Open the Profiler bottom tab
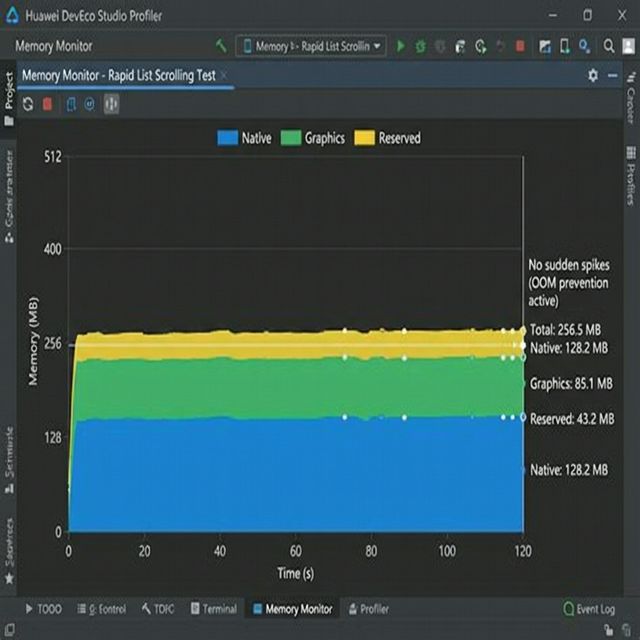Viewport: 640px width, 640px height. click(369, 609)
